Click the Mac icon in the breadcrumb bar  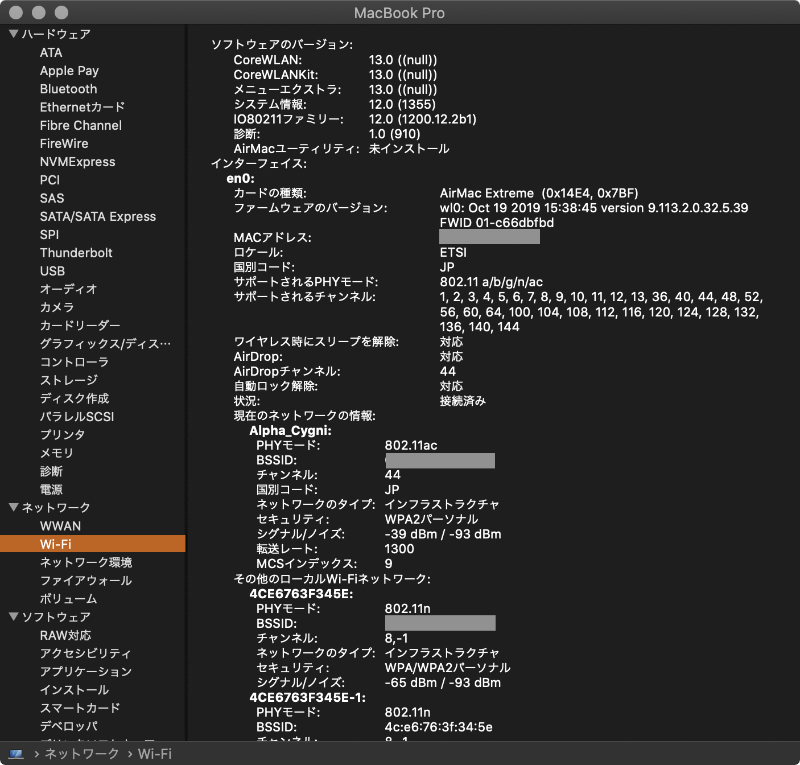tap(13, 753)
